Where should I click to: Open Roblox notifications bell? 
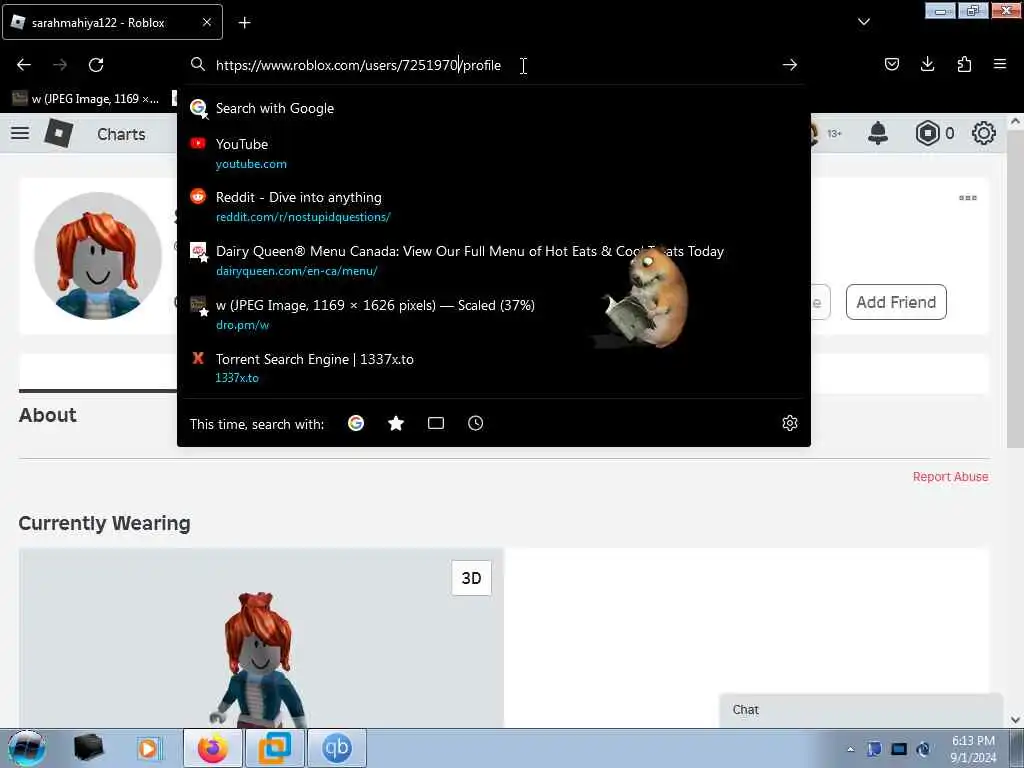(x=878, y=133)
